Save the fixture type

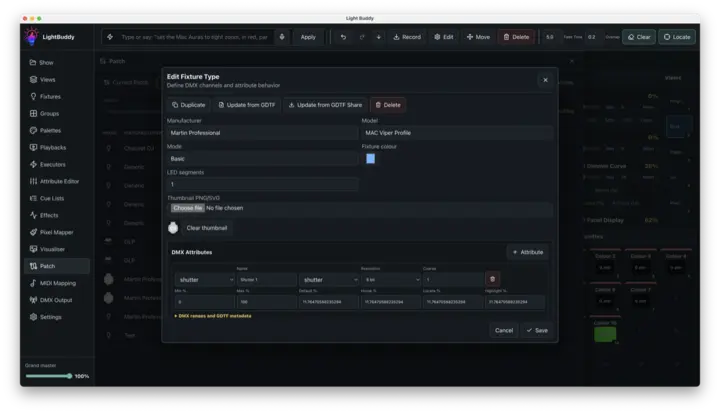pyautogui.click(x=537, y=330)
